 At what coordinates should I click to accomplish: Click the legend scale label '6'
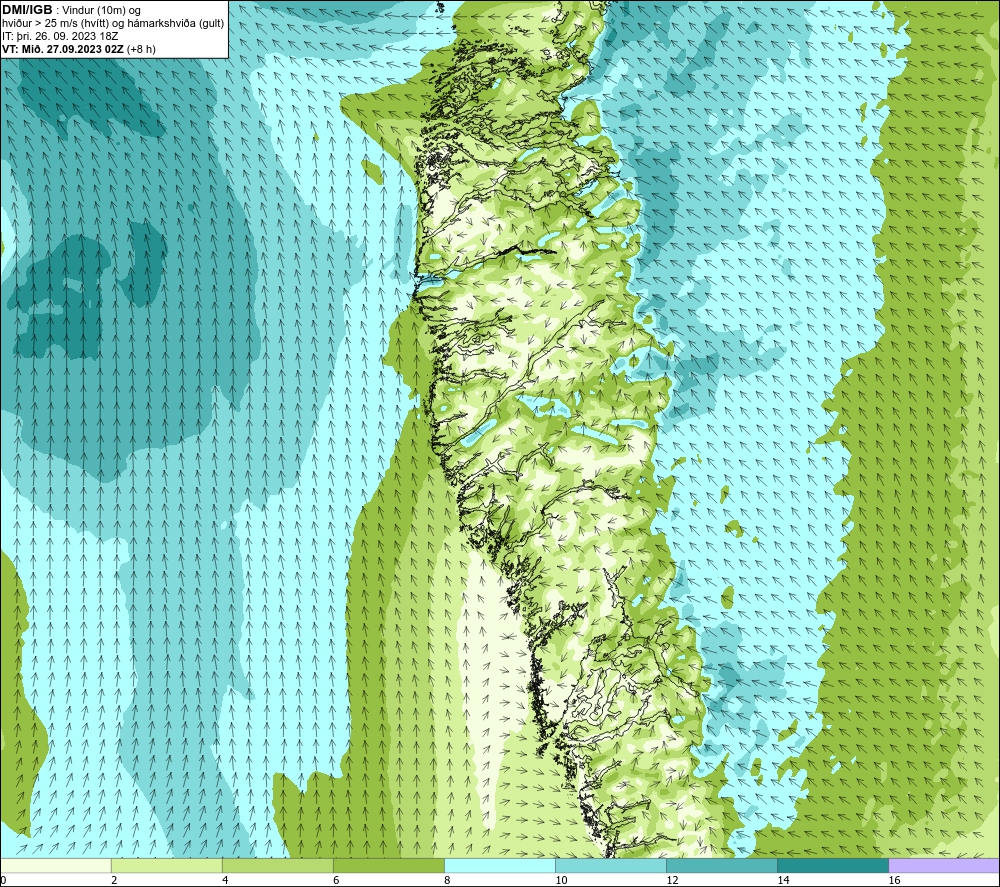(x=336, y=880)
